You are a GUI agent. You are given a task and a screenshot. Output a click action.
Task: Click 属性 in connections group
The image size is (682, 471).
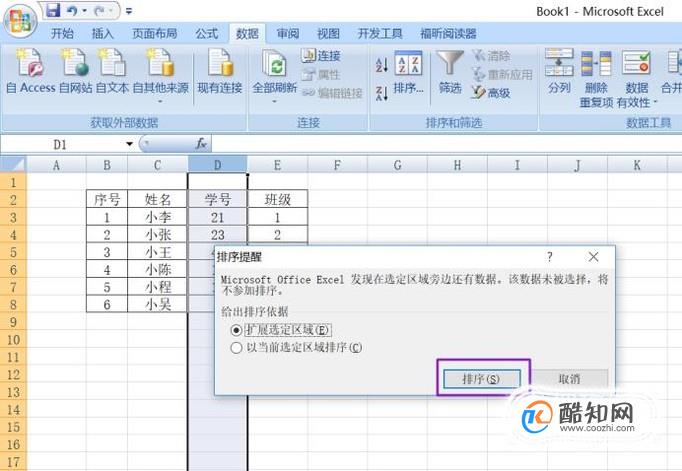pos(321,74)
